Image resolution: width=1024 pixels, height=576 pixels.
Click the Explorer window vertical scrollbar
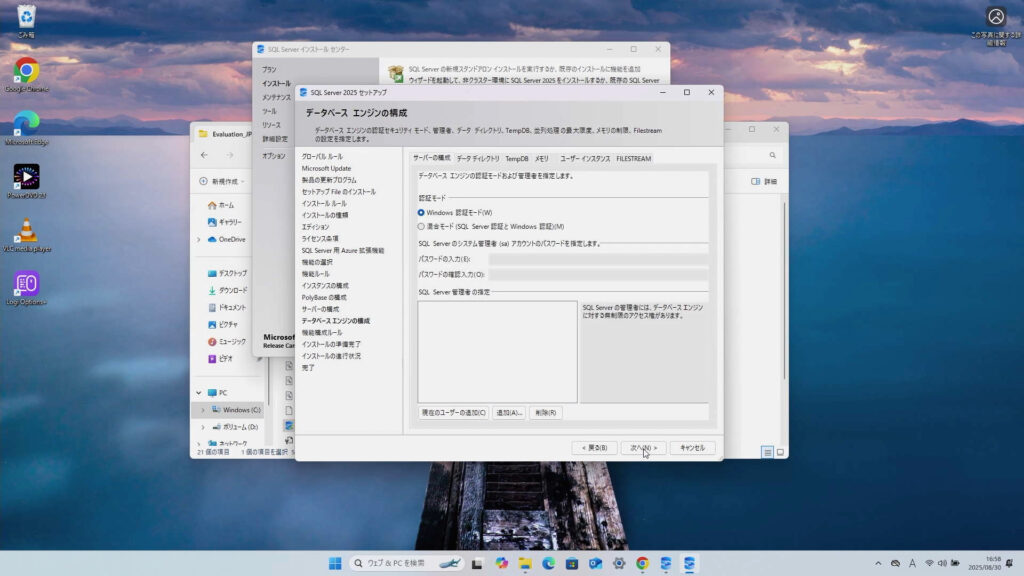point(784,291)
